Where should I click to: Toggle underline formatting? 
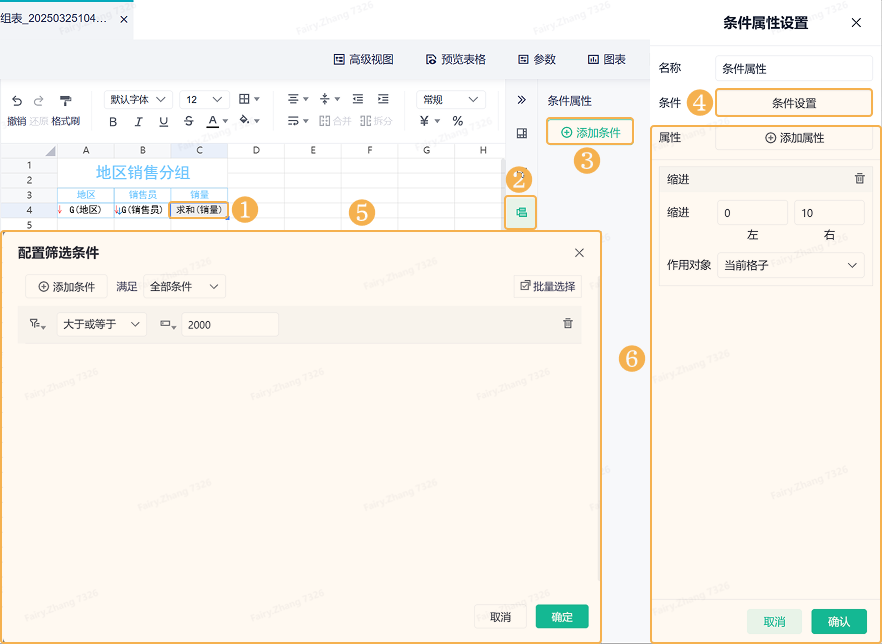pyautogui.click(x=163, y=121)
